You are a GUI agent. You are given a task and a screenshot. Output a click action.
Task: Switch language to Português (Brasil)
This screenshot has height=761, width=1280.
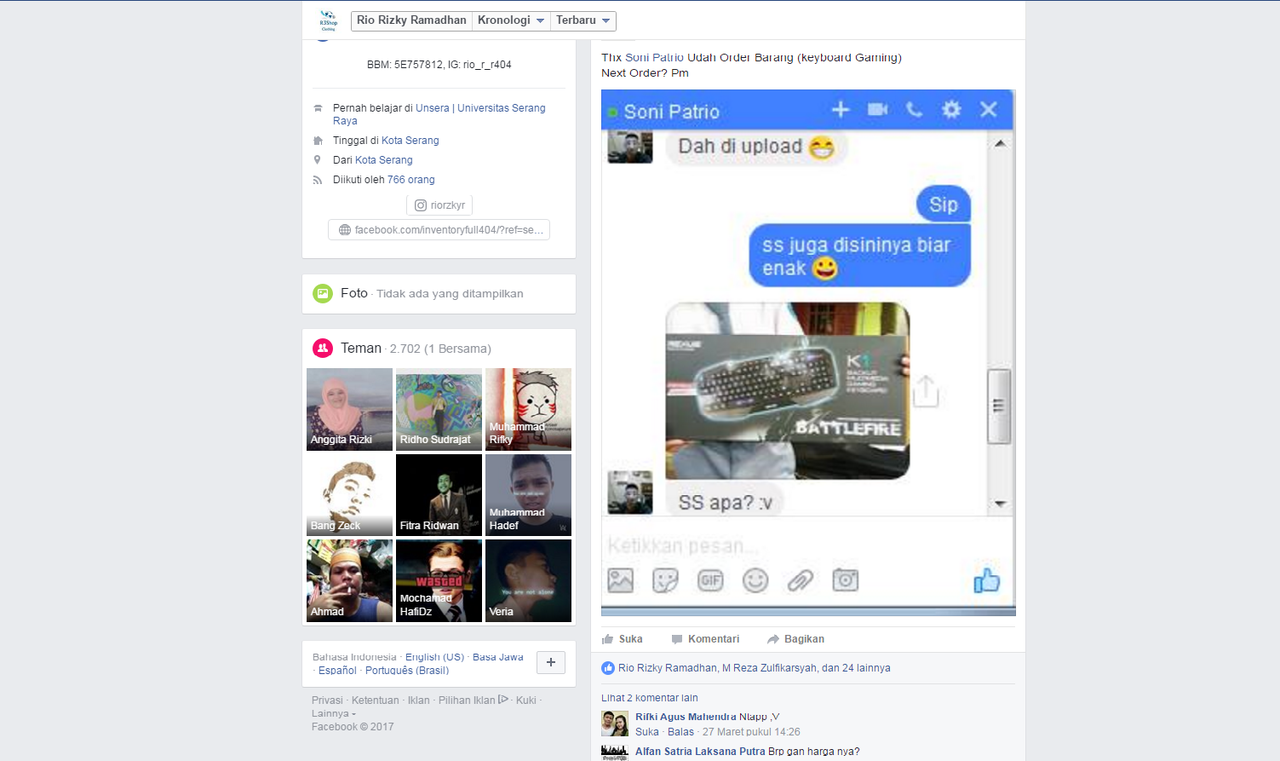coord(407,670)
